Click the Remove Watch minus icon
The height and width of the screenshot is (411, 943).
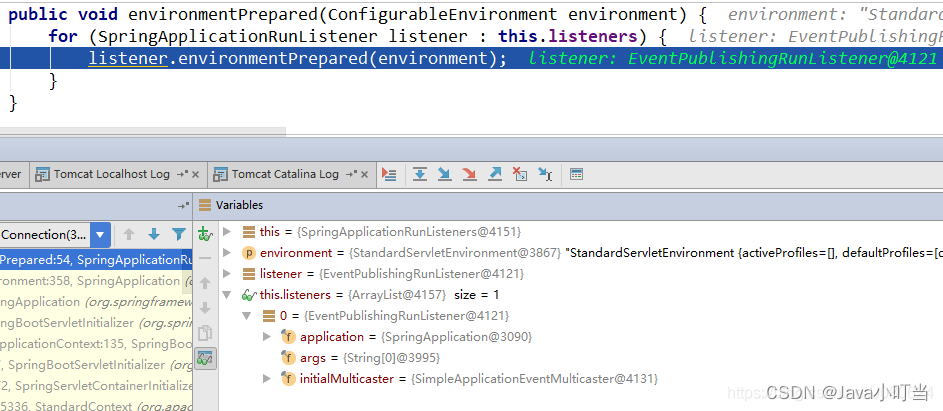206,258
